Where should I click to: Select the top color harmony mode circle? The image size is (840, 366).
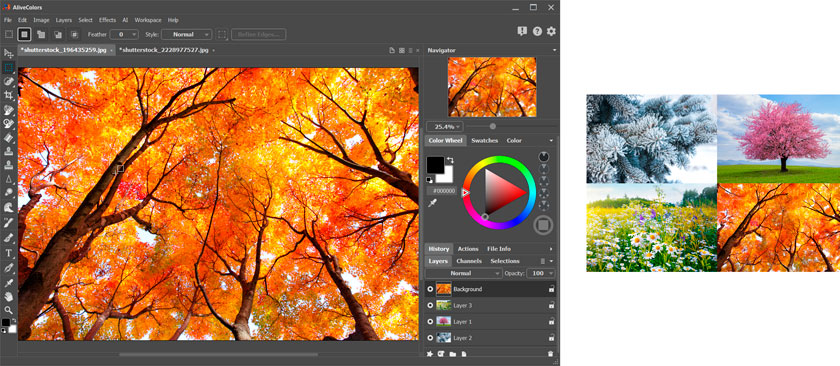(x=544, y=157)
